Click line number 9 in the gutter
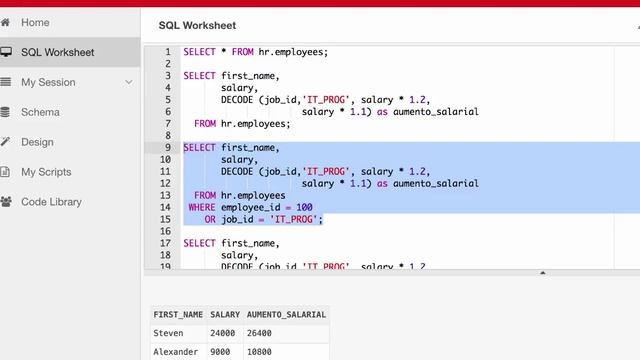Viewport: 640px width, 360px height. (x=168, y=147)
